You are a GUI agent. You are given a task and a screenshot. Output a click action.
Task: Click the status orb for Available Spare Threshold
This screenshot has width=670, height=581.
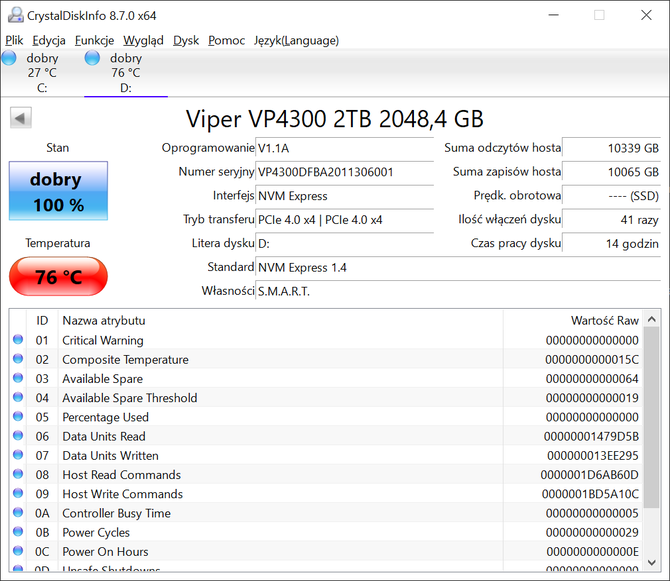pos(18,397)
